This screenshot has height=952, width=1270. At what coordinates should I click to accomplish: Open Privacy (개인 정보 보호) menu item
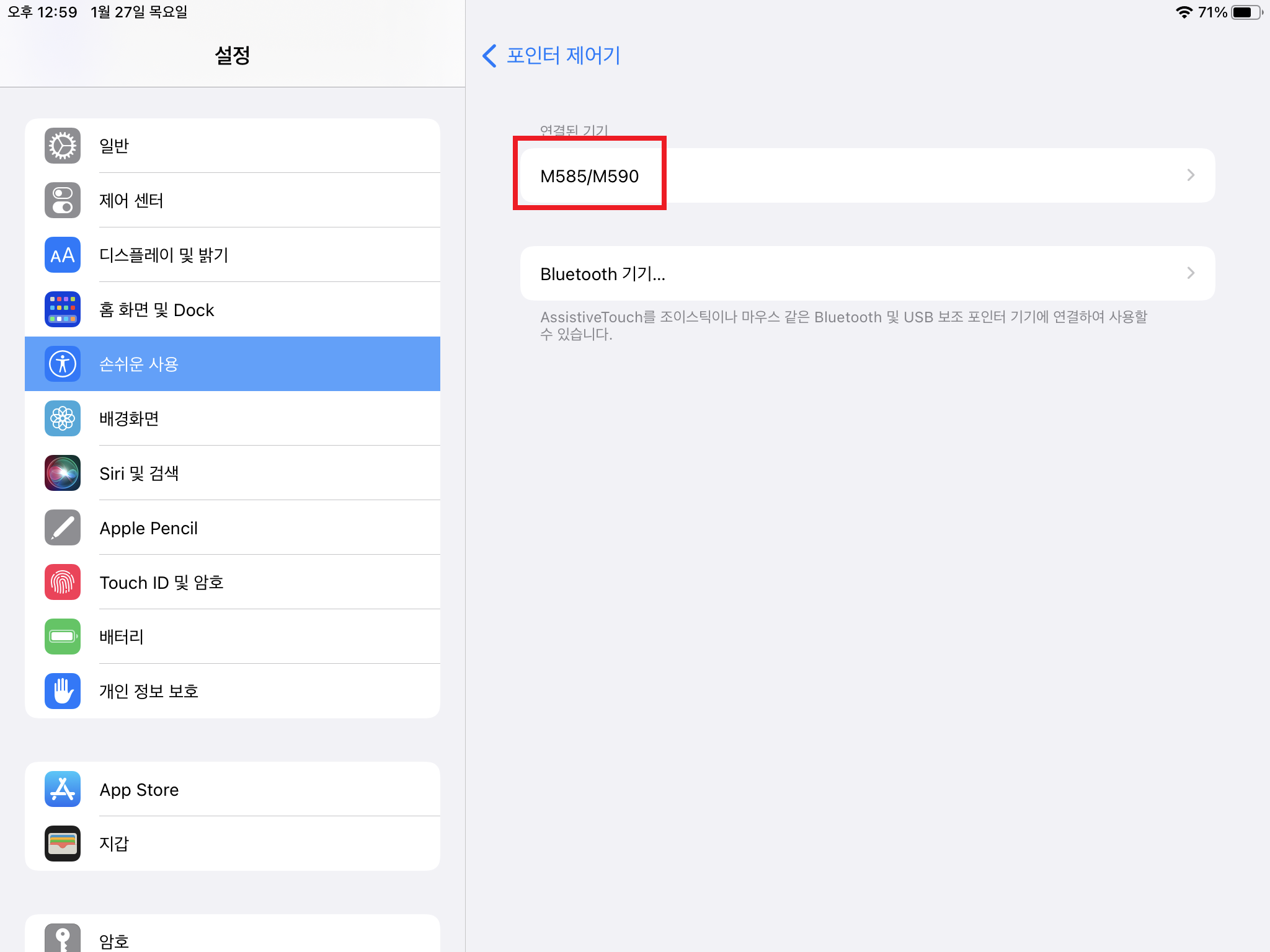pos(149,691)
